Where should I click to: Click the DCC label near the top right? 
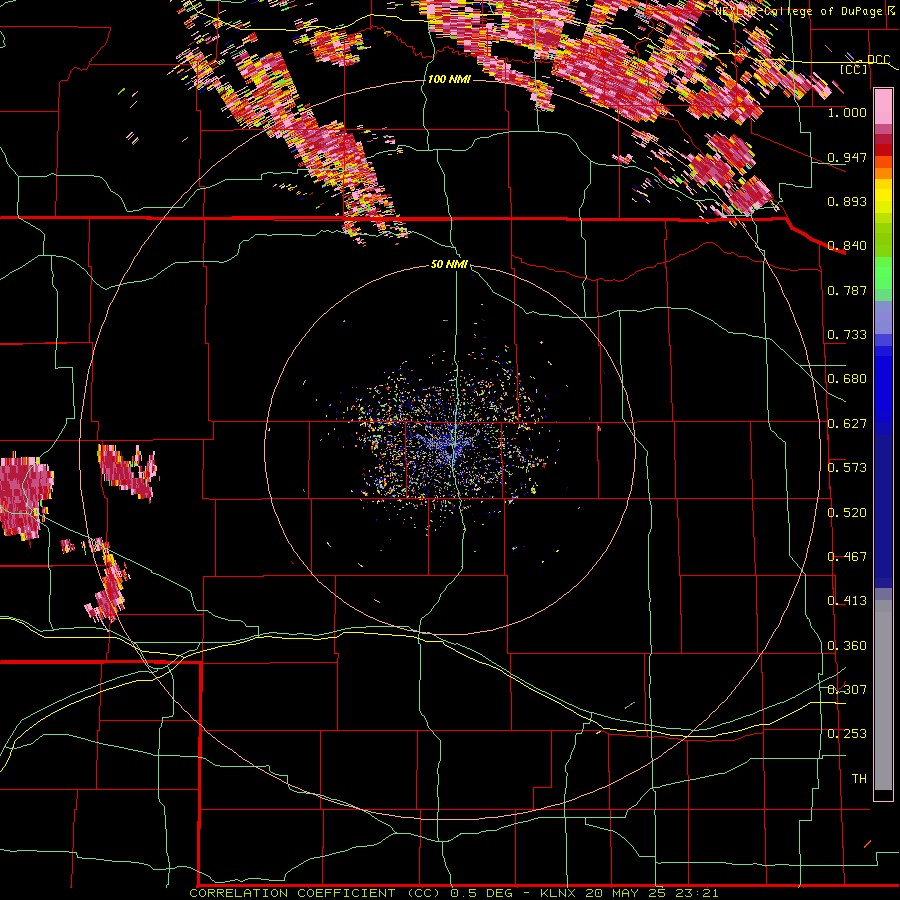coord(878,60)
